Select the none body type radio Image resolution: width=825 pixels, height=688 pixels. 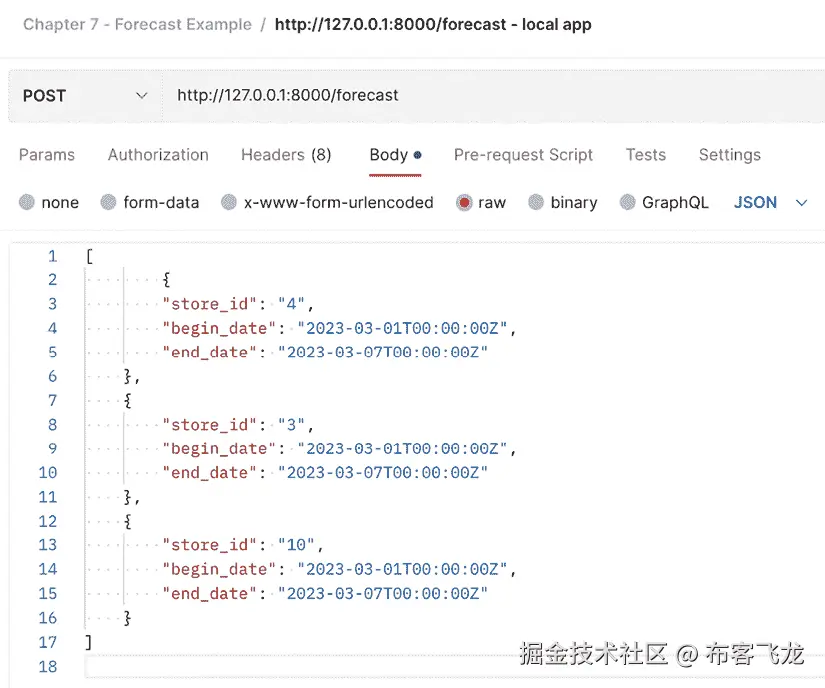click(27, 202)
